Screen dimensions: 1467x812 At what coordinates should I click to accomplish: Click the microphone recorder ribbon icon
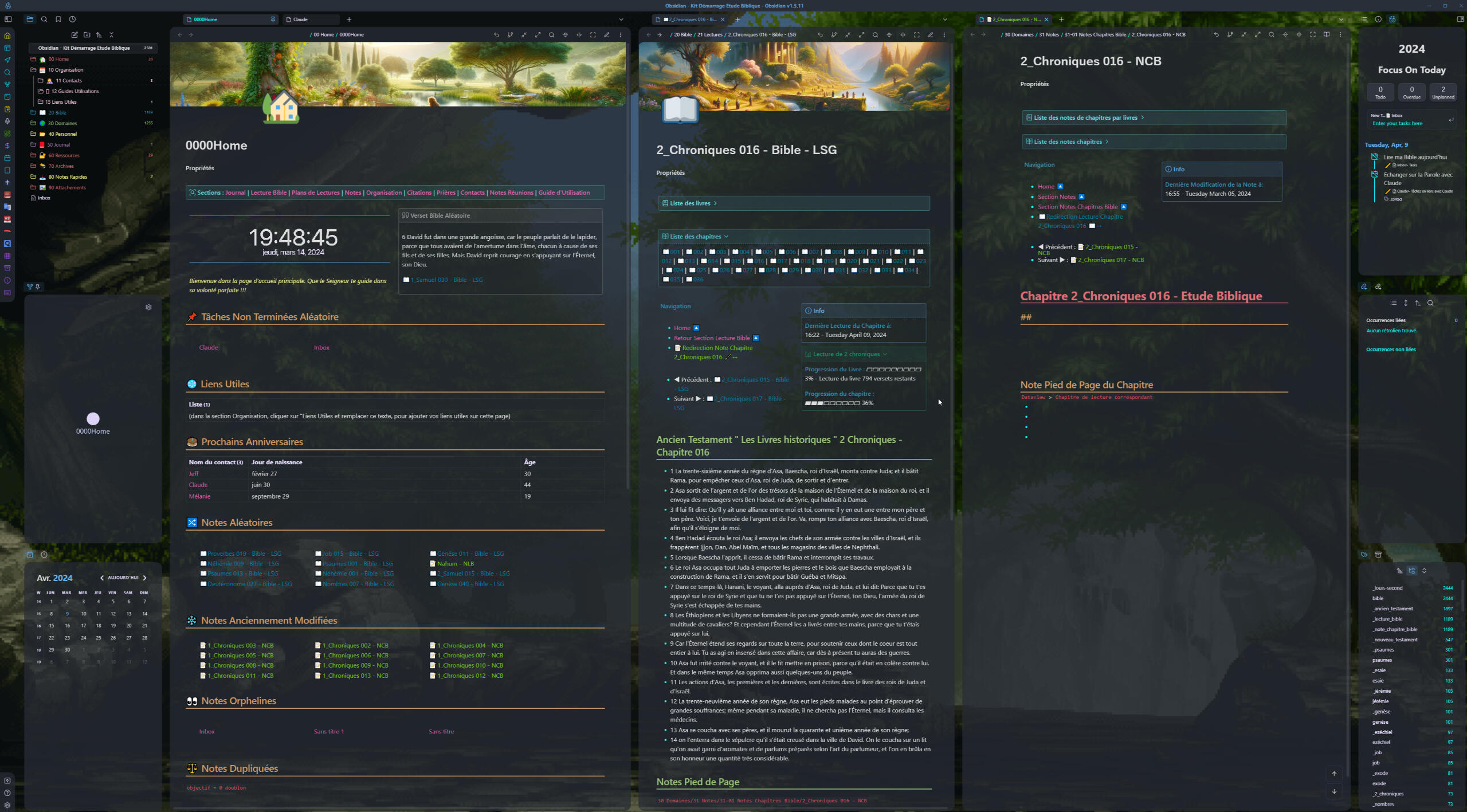click(x=7, y=121)
